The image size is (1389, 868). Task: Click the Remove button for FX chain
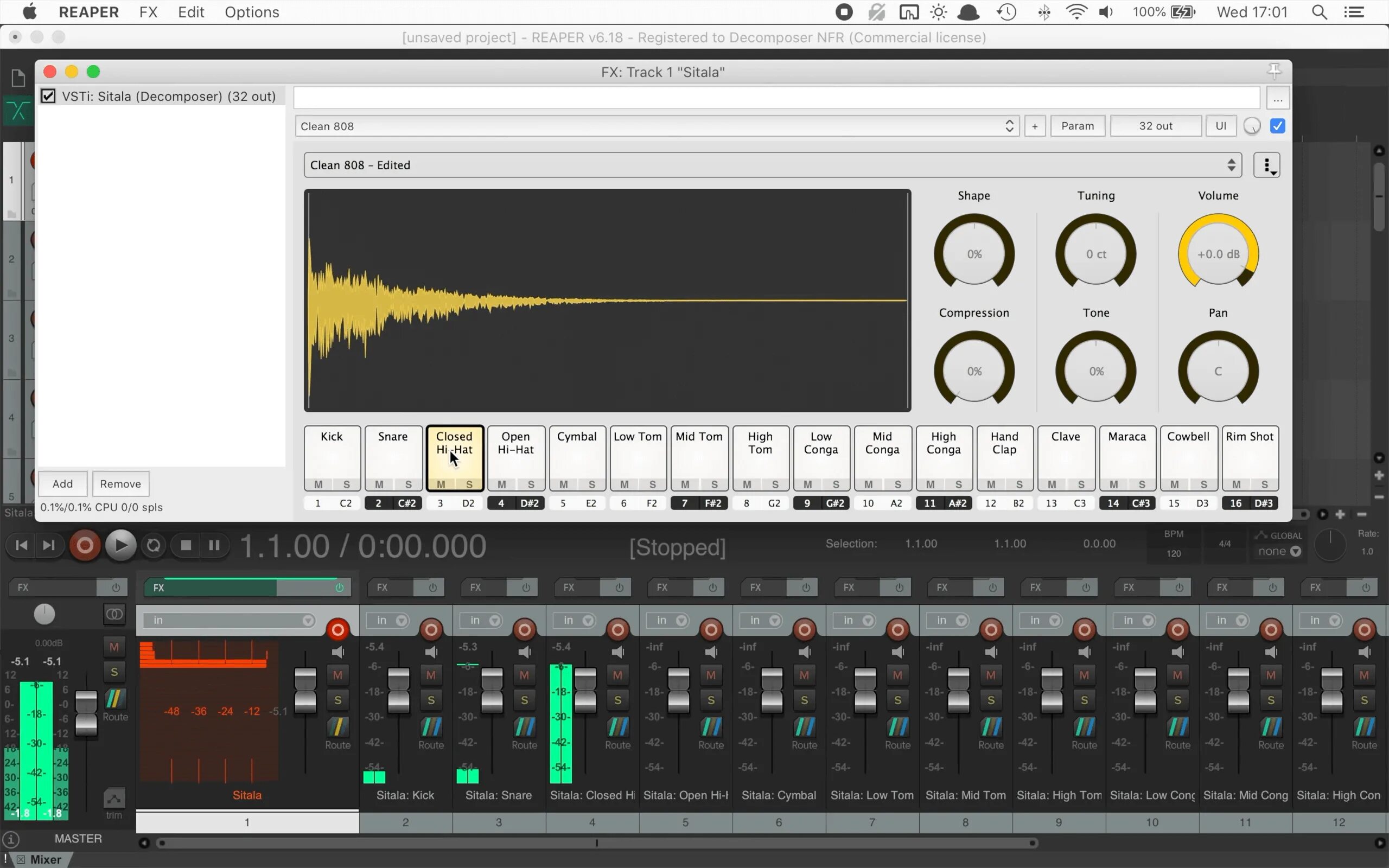point(119,483)
